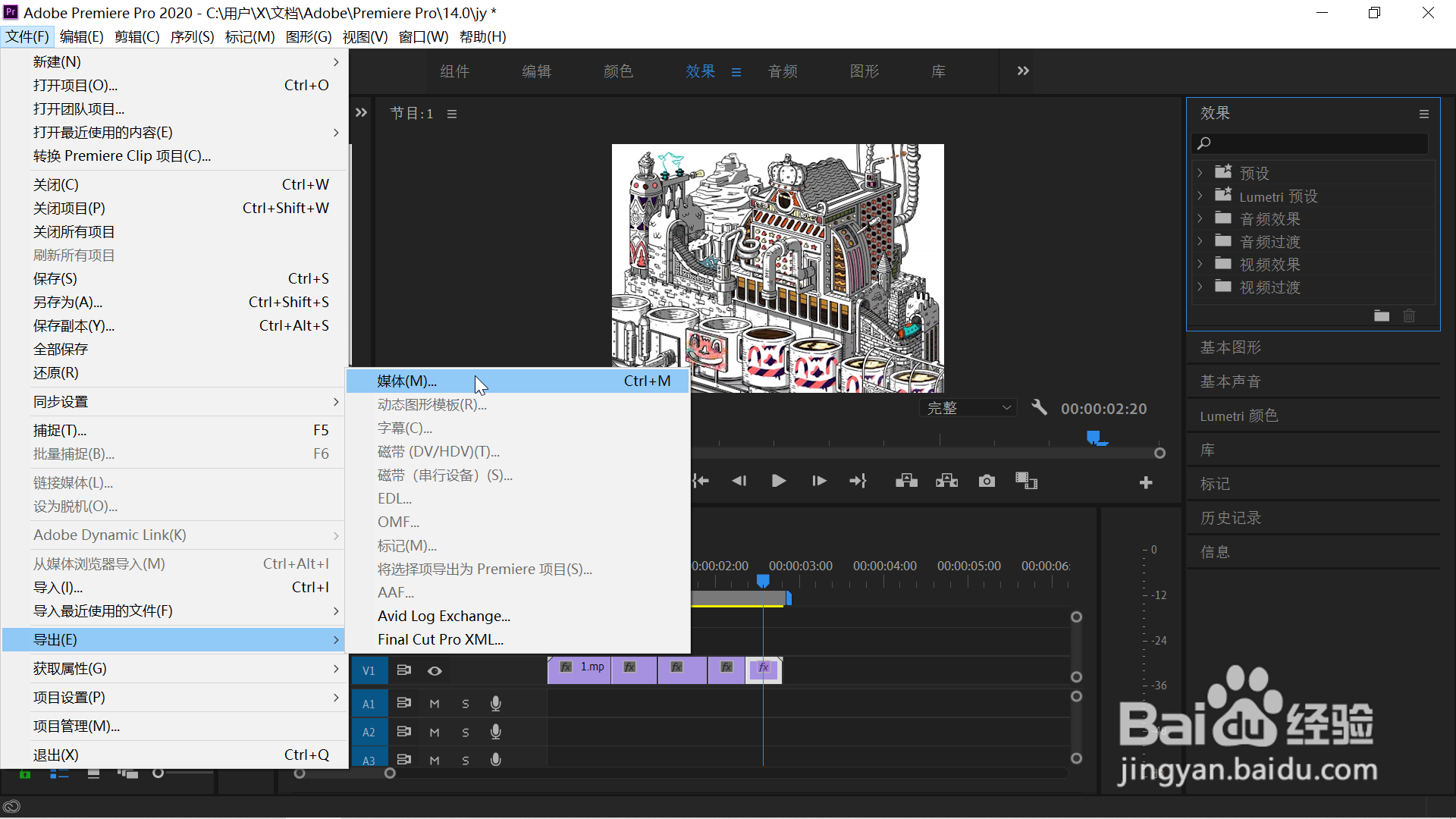Open the 历史记录 panel
Viewport: 1456px width, 819px height.
1231,518
